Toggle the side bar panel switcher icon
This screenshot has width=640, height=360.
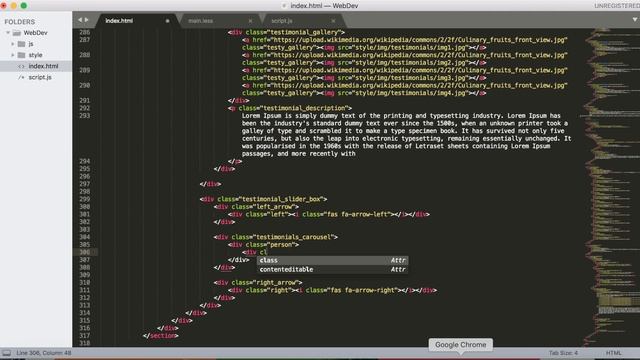pyautogui.click(x=7, y=353)
